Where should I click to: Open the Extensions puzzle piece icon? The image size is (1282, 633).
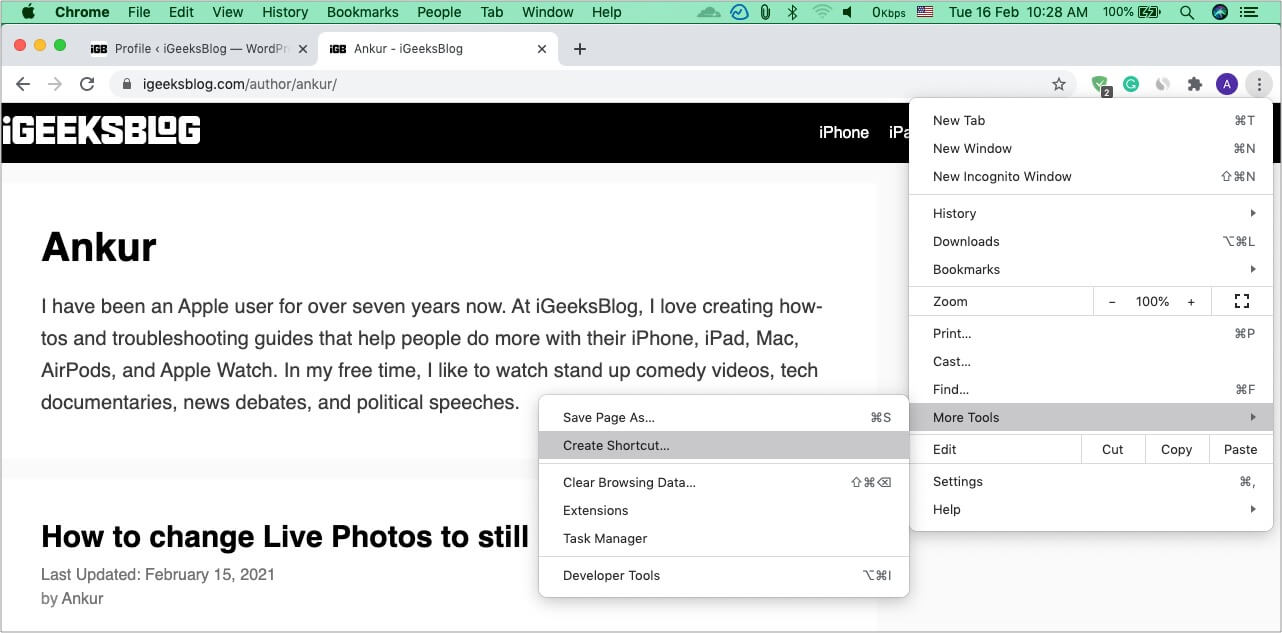(x=1194, y=85)
